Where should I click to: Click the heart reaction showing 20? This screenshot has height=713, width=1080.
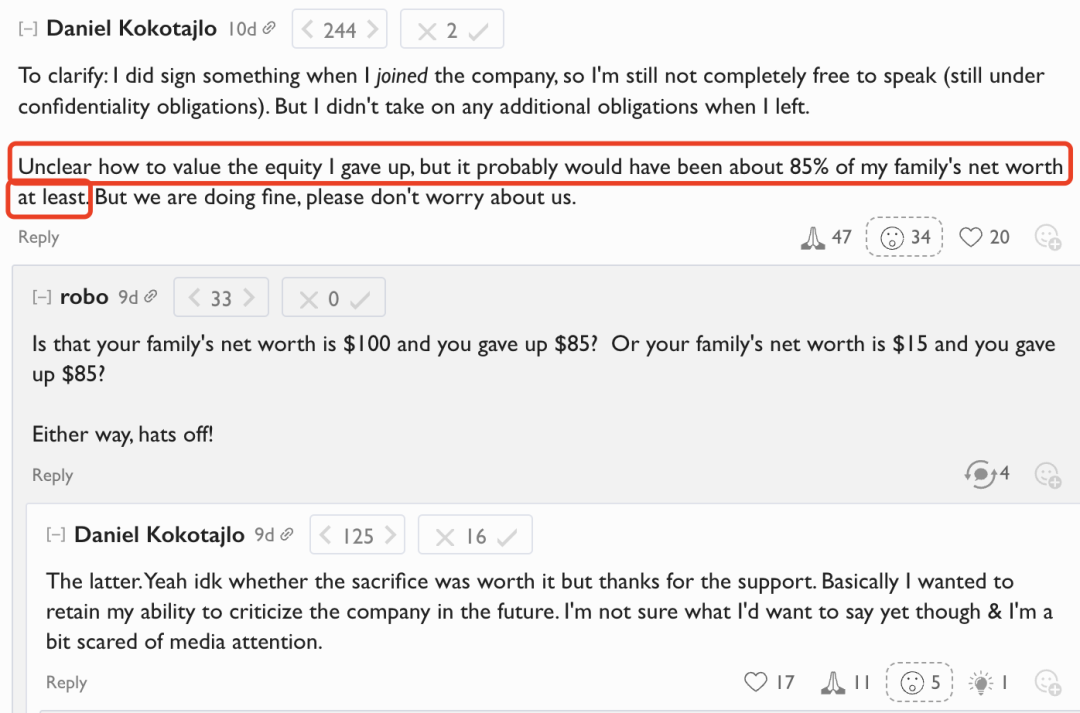pos(984,237)
